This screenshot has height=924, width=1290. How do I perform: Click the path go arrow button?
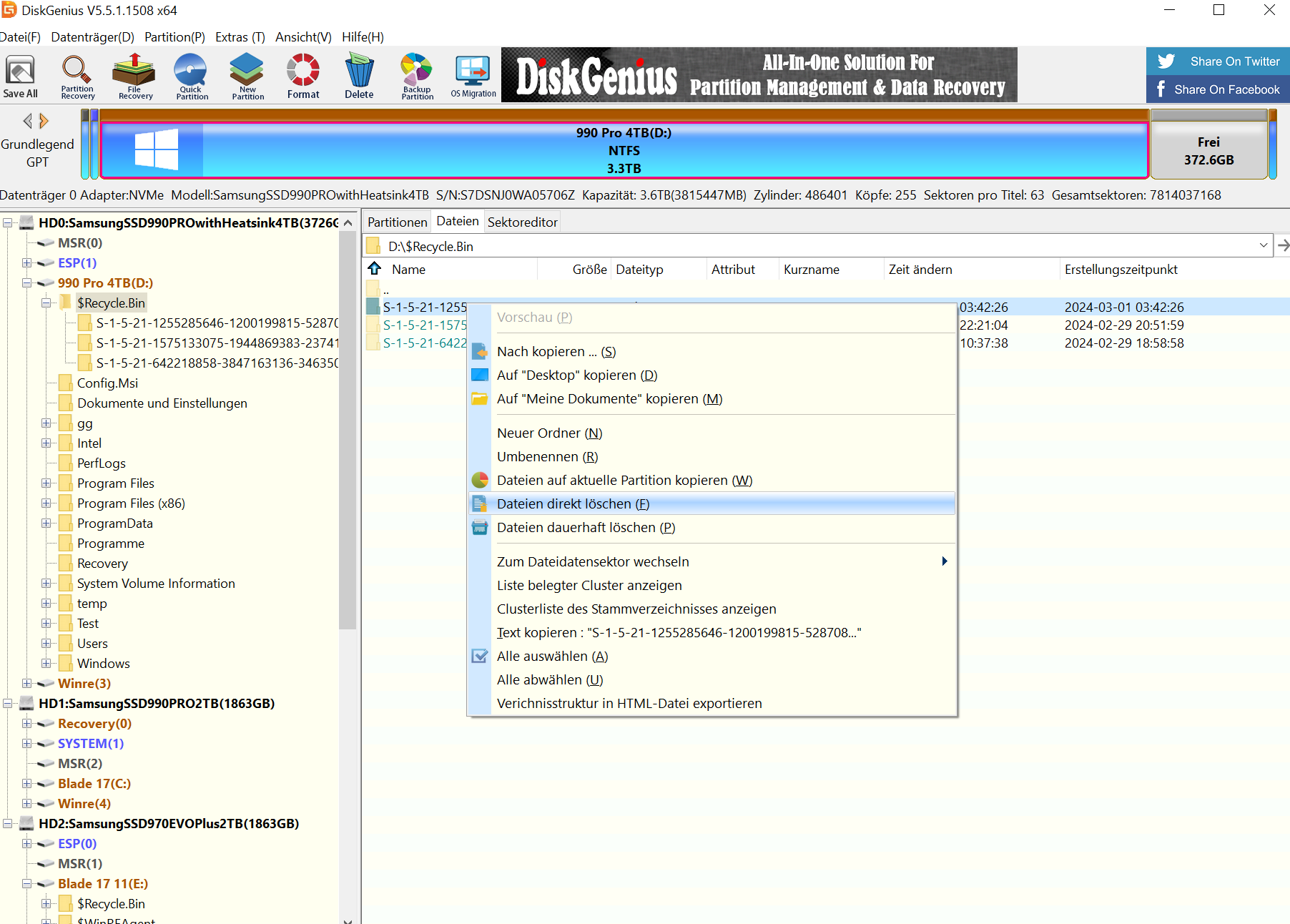pyautogui.click(x=1283, y=245)
